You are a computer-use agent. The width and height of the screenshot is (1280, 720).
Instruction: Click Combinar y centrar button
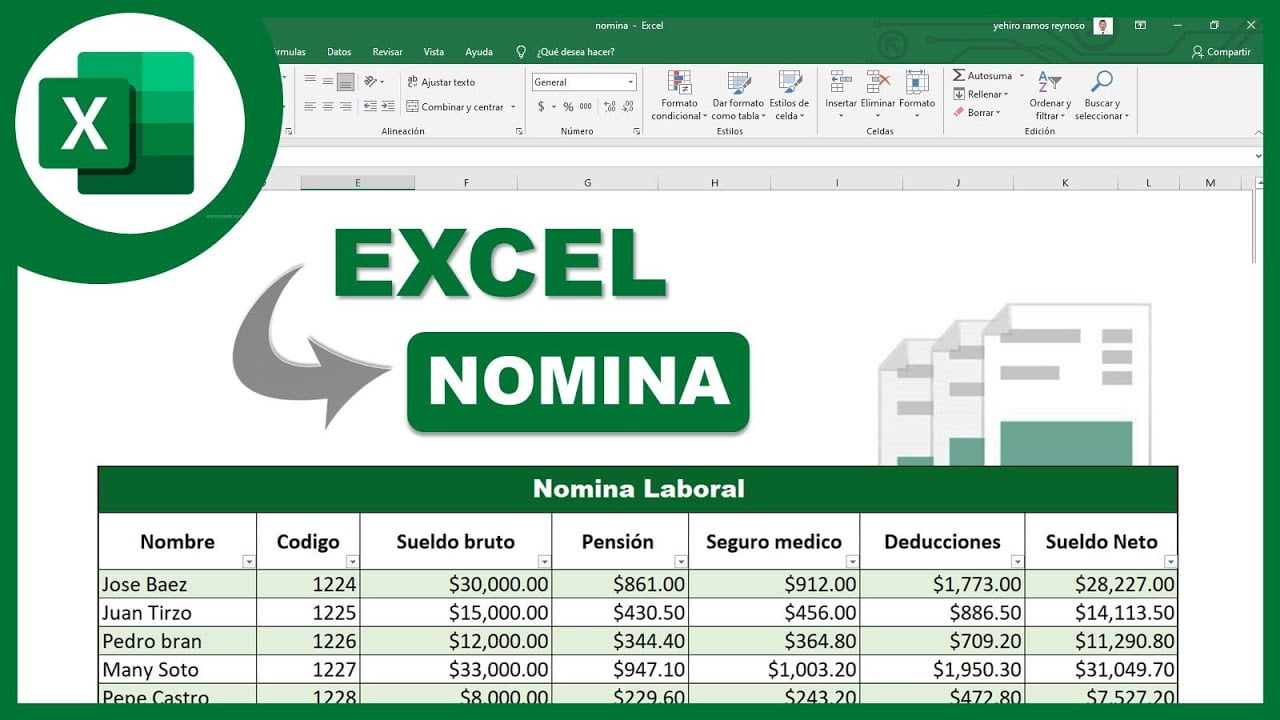455,106
